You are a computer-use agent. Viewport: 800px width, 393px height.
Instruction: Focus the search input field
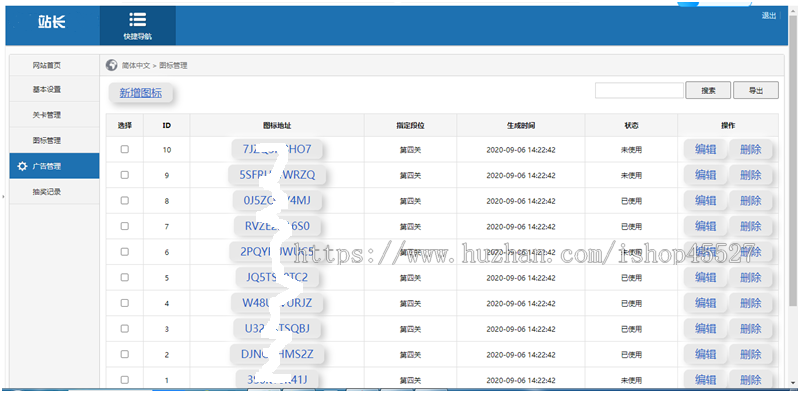639,90
